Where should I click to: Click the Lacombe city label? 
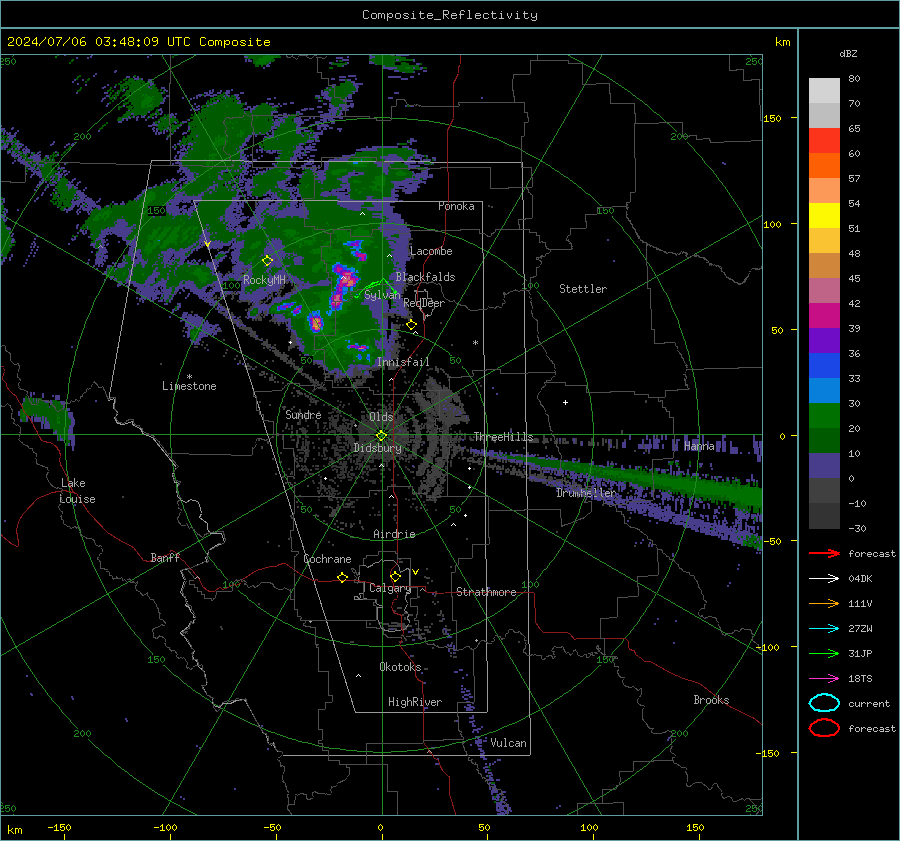tap(431, 251)
